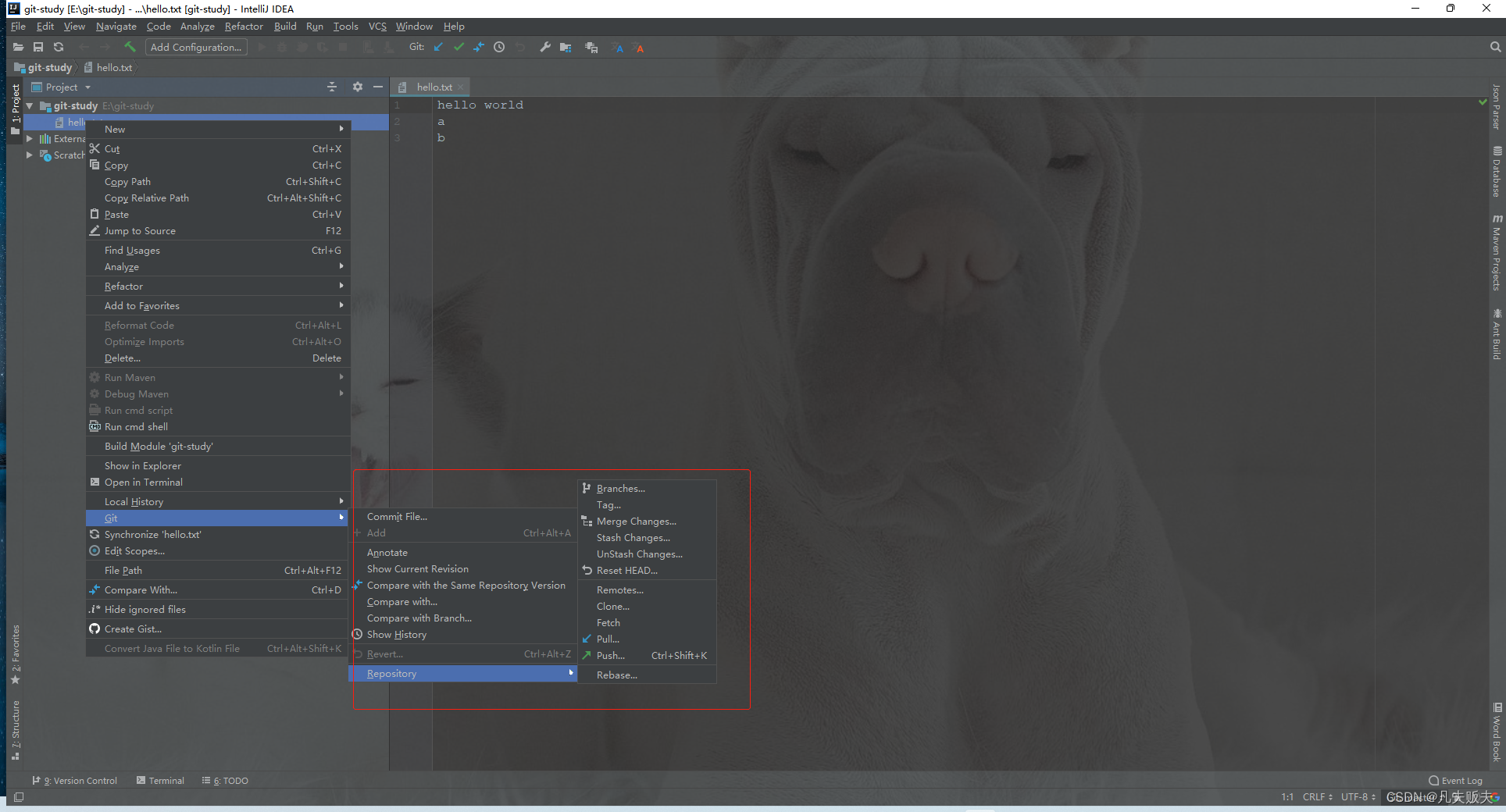Image resolution: width=1506 pixels, height=812 pixels.
Task: Open the Word Book side panel
Action: [1497, 732]
